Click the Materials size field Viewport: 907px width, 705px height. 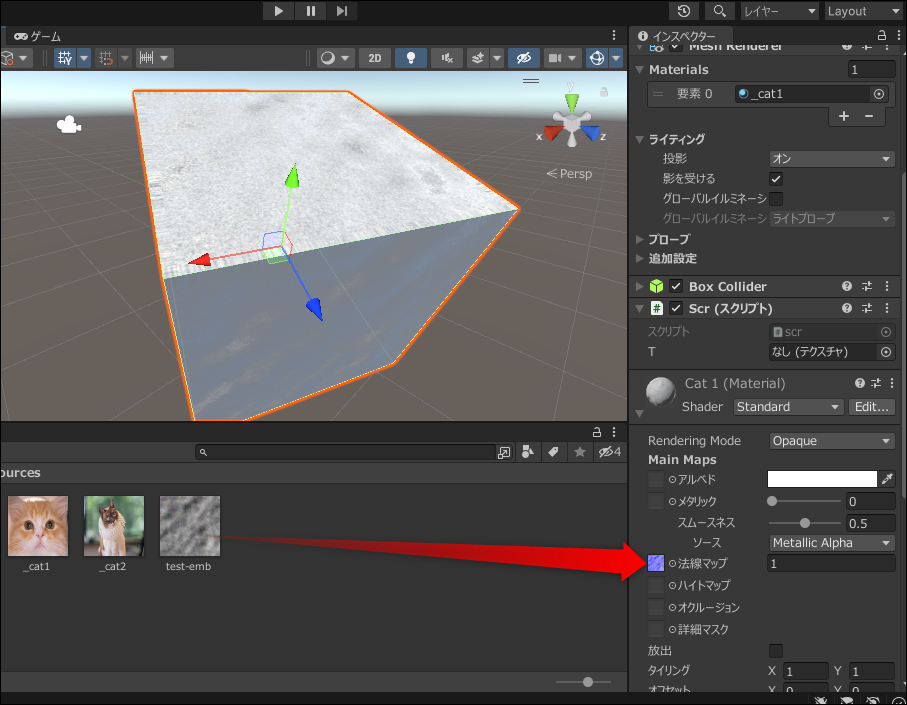pyautogui.click(x=871, y=69)
